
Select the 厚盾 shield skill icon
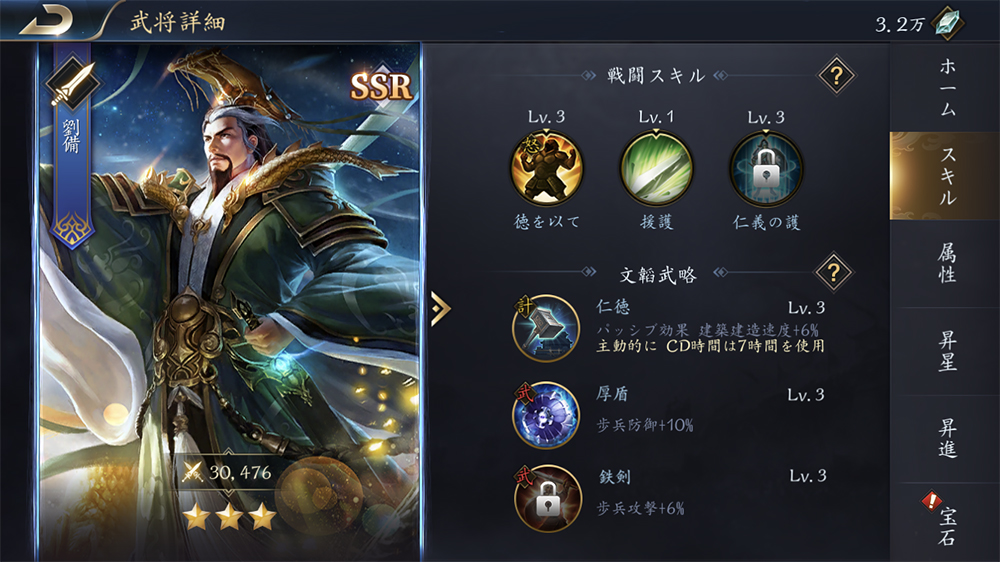546,415
